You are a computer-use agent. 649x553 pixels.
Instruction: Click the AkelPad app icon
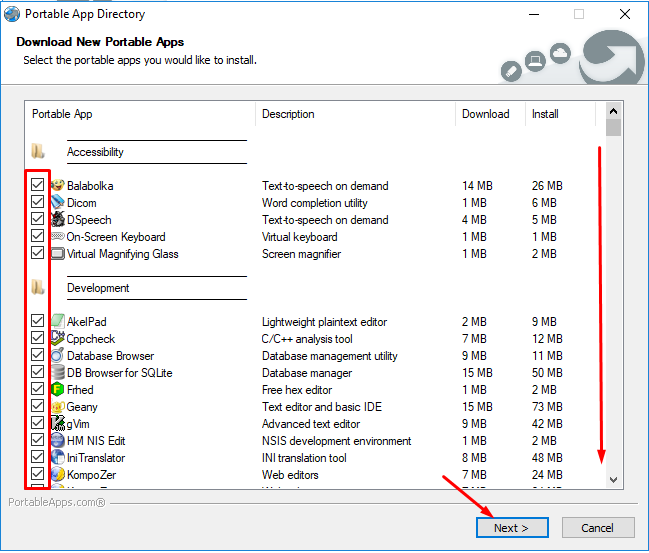(x=58, y=321)
